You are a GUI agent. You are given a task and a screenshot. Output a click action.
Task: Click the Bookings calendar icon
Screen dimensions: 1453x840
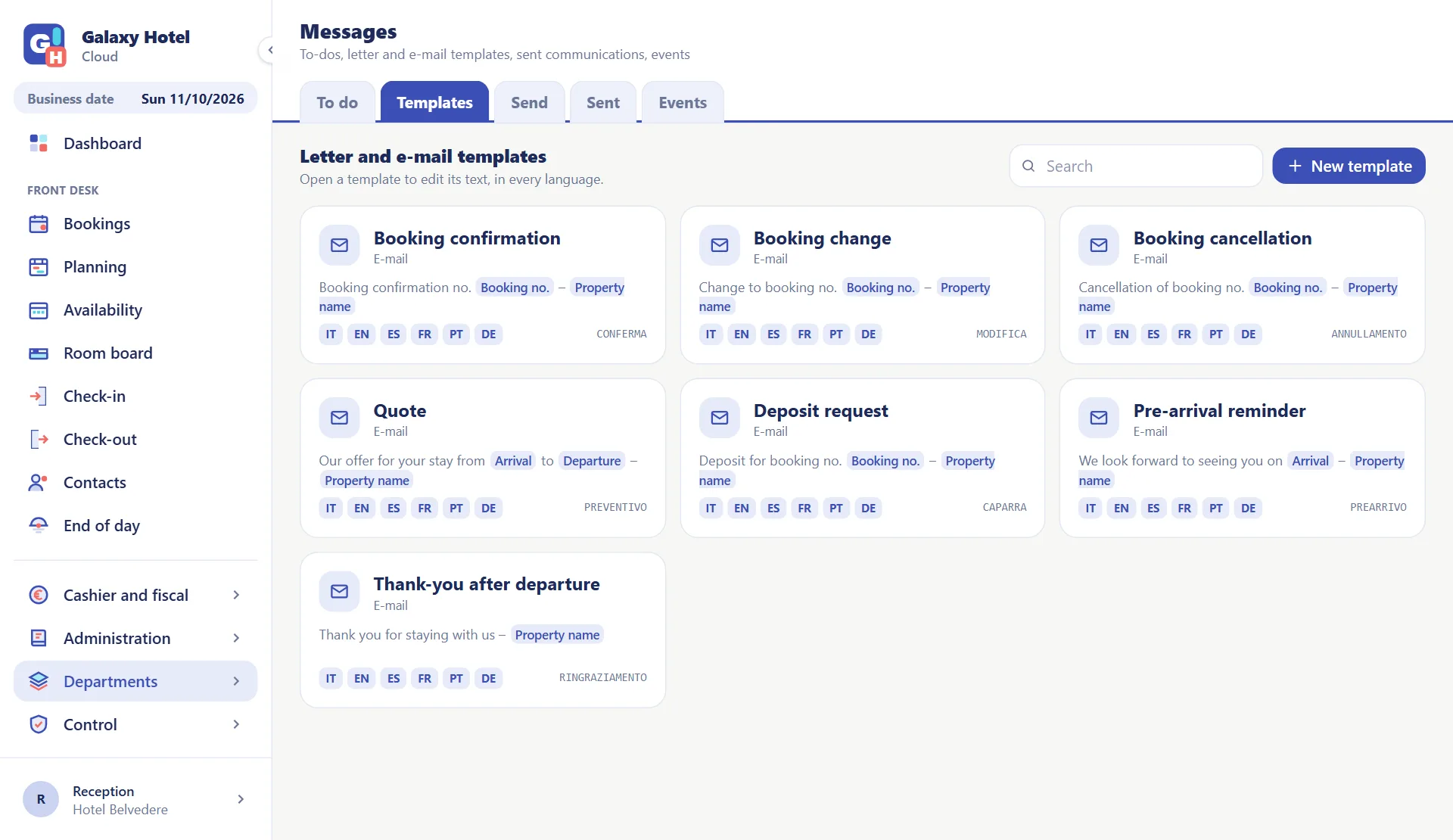(x=39, y=223)
